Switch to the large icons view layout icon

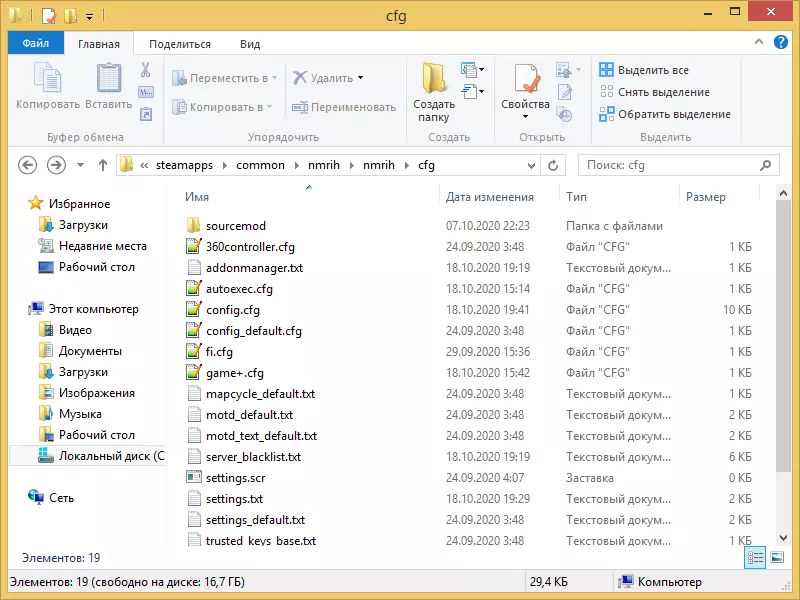pos(777,557)
